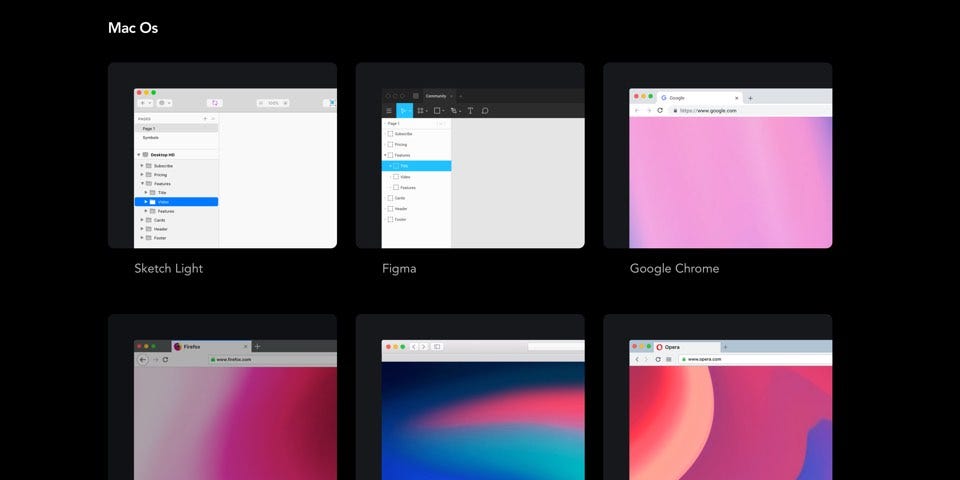Image resolution: width=960 pixels, height=480 pixels.
Task: Click the Chrome forward arrow
Action: [x=648, y=110]
